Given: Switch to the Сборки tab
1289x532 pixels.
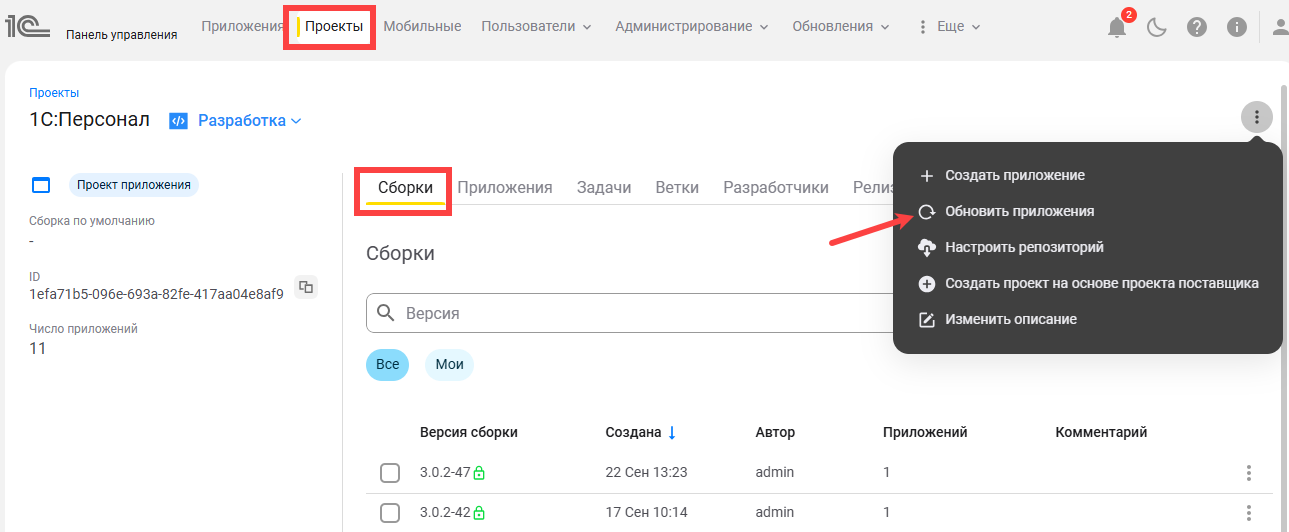Looking at the screenshot, I should coord(405,188).
